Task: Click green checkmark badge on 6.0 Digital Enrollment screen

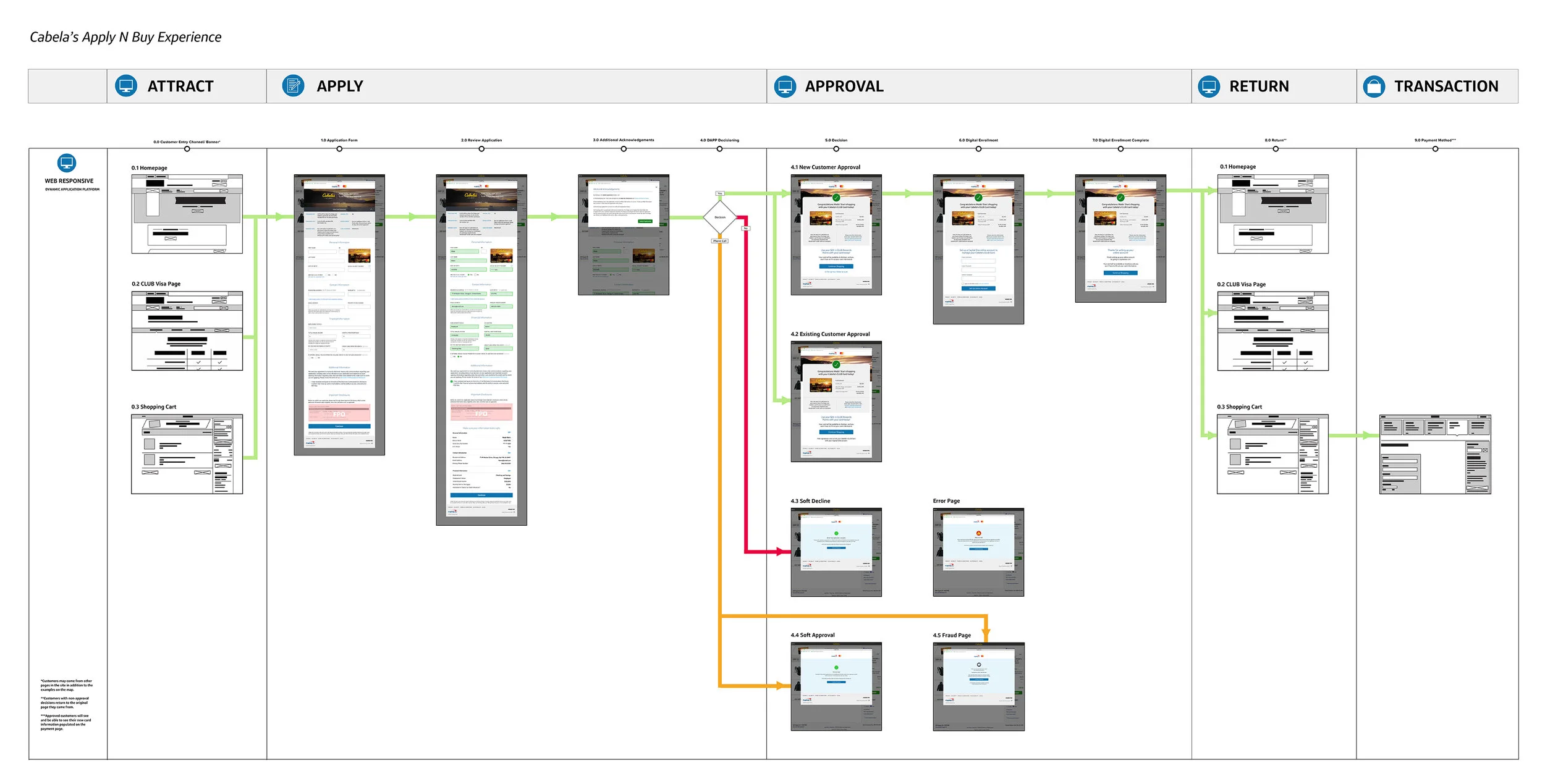Action: (x=978, y=197)
